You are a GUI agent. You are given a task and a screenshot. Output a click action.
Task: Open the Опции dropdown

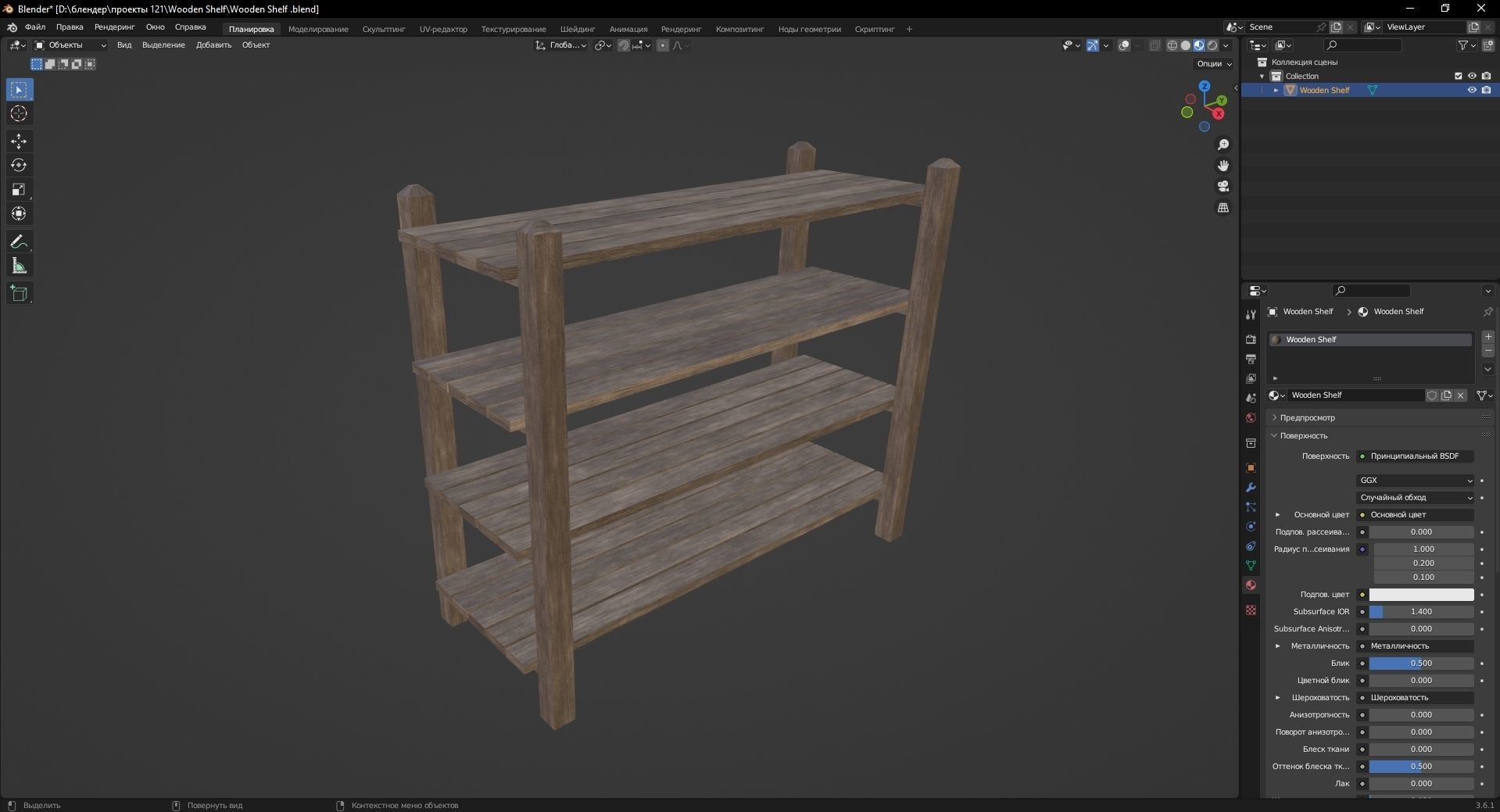pyautogui.click(x=1214, y=64)
